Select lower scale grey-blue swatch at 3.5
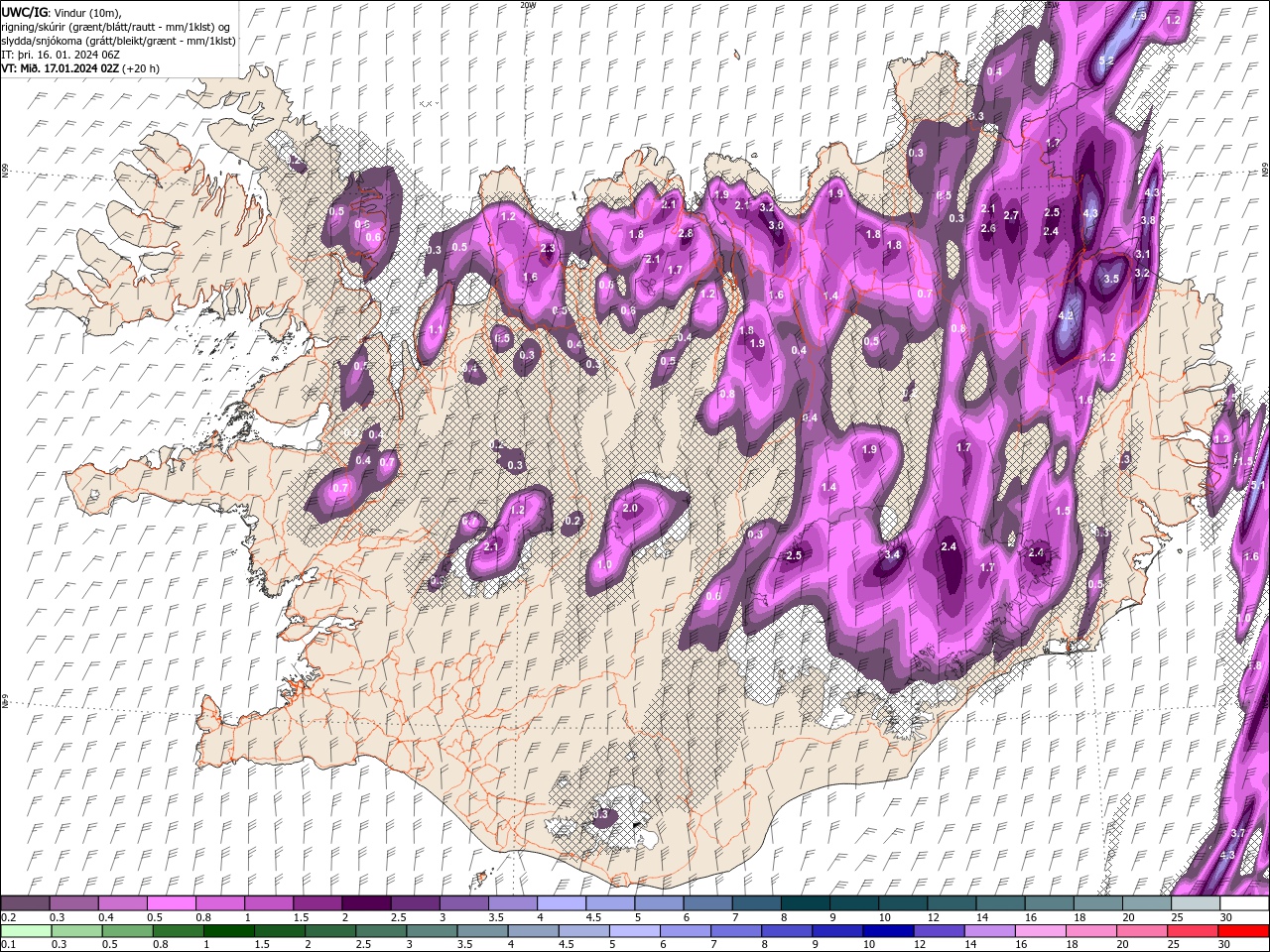Screen dimensions: 1270x952 click(481, 931)
